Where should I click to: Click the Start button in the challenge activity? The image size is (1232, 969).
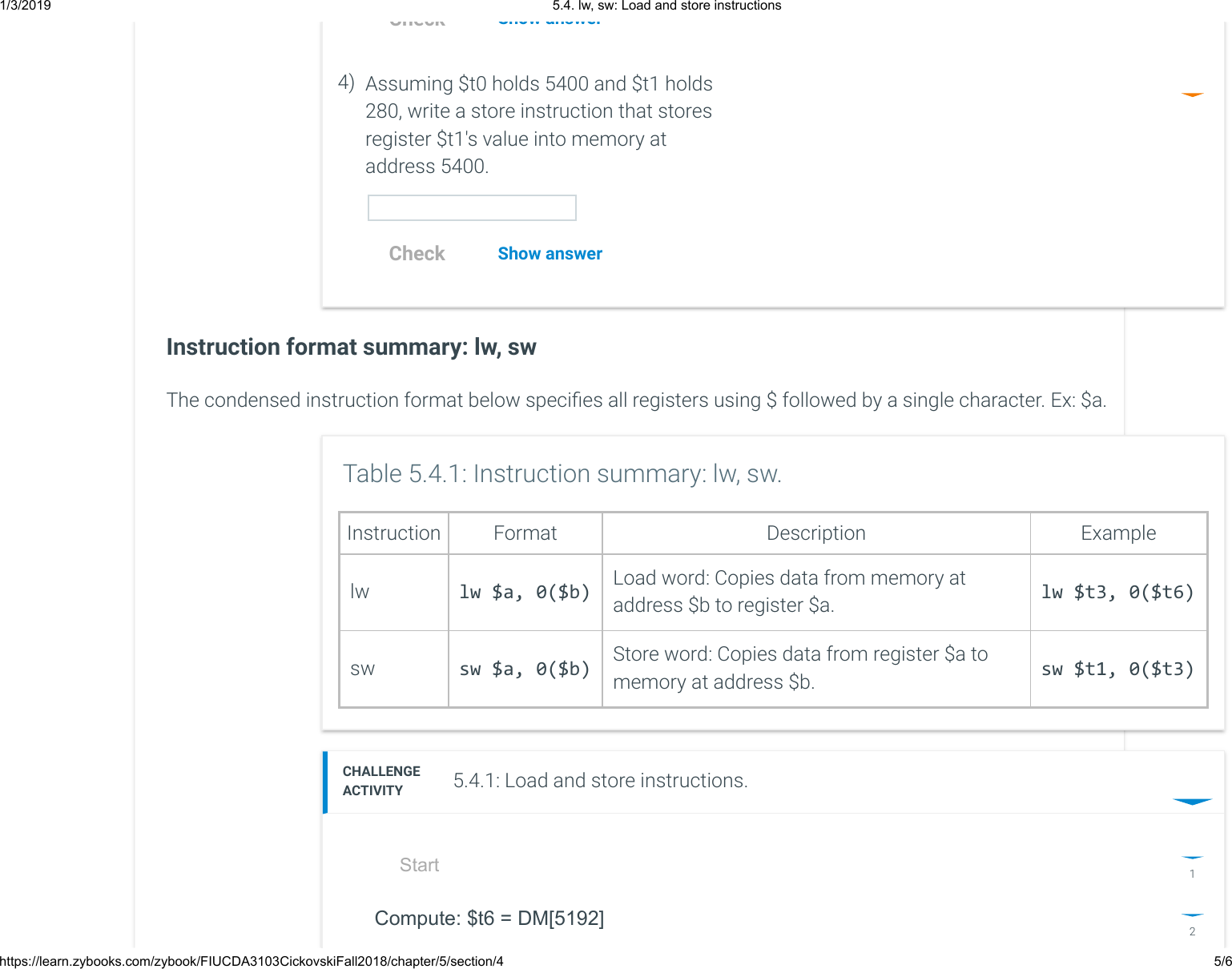coord(419,865)
